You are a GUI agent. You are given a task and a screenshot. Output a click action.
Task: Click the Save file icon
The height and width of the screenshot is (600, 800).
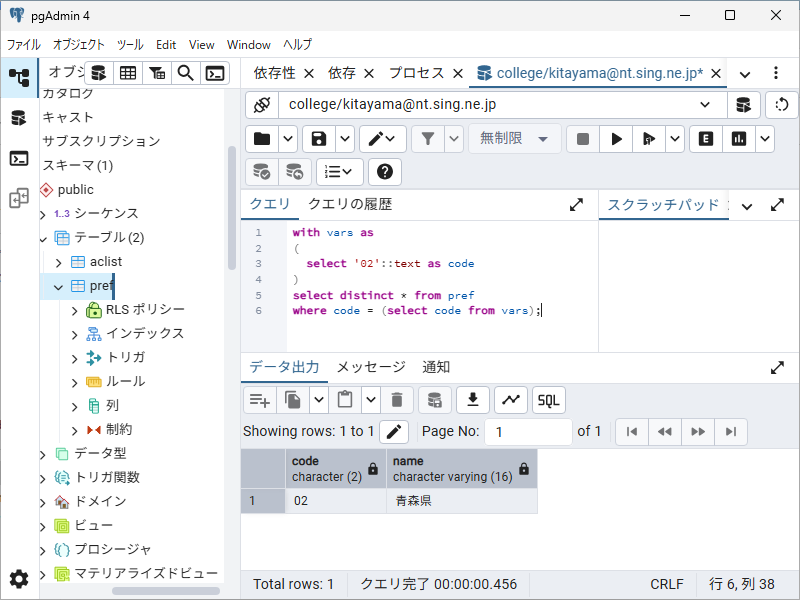click(x=318, y=139)
